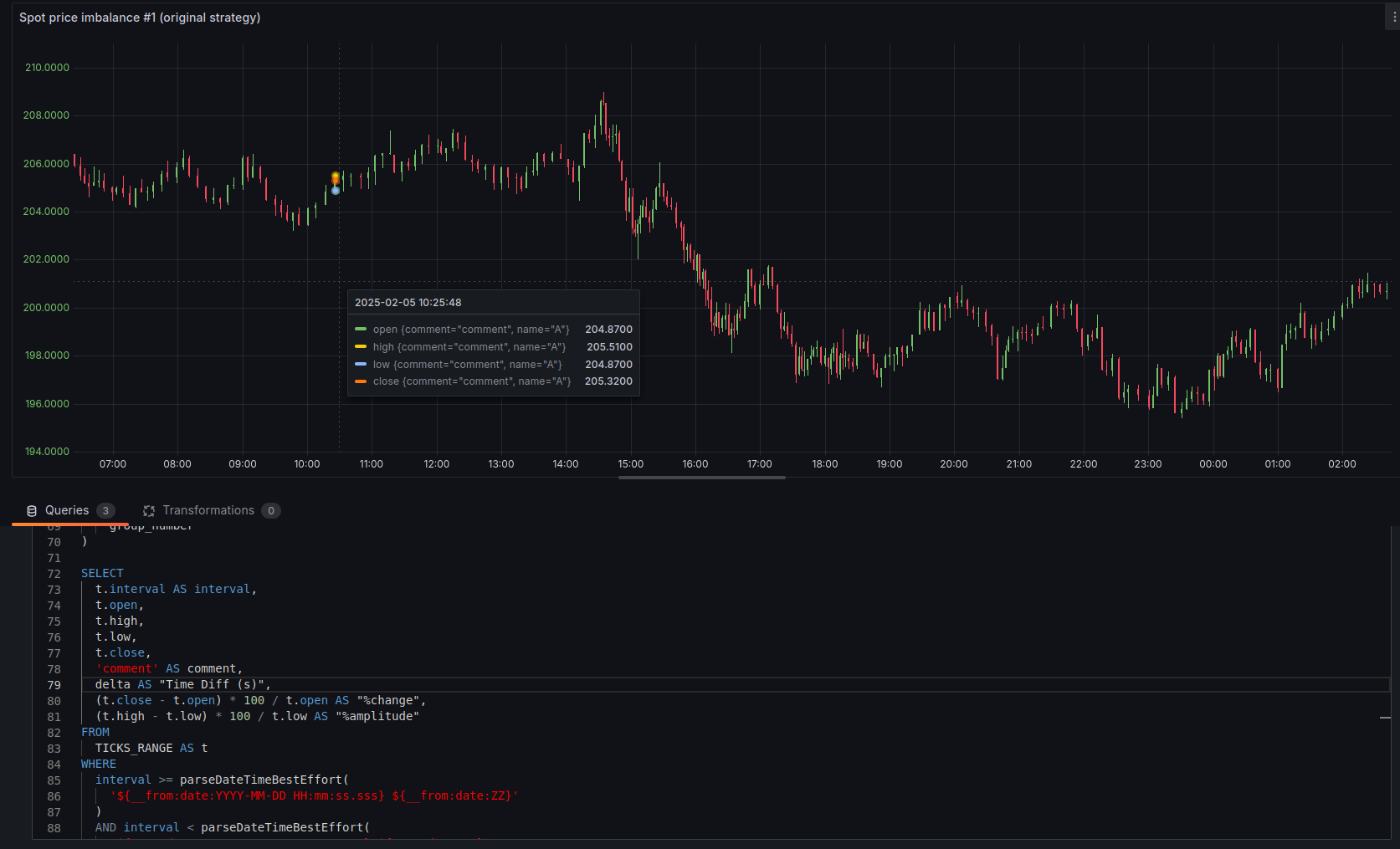Screen dimensions: 1400x849
Task: Click the code line defining "%change"
Action: [261, 700]
